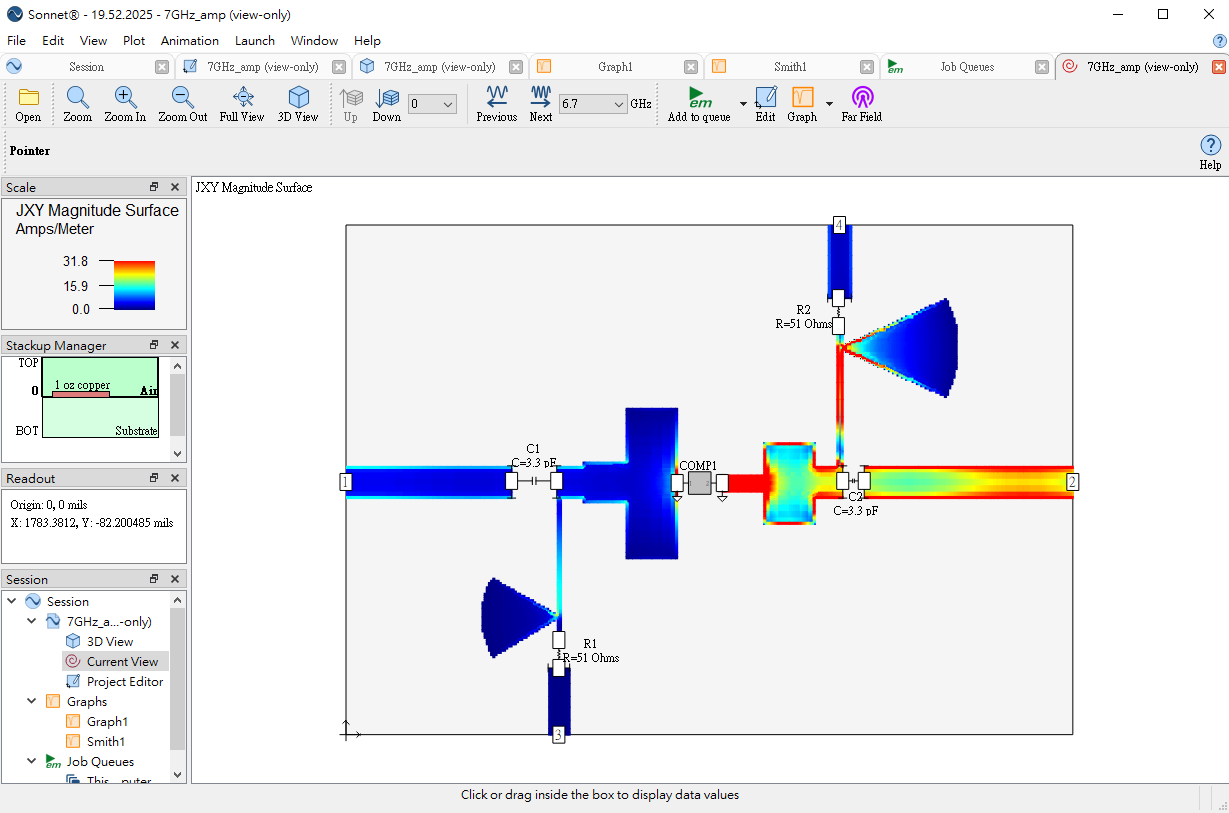Screen dimensions: 1229x813
Task: Collapse the Graphs tree node
Action: pos(31,701)
